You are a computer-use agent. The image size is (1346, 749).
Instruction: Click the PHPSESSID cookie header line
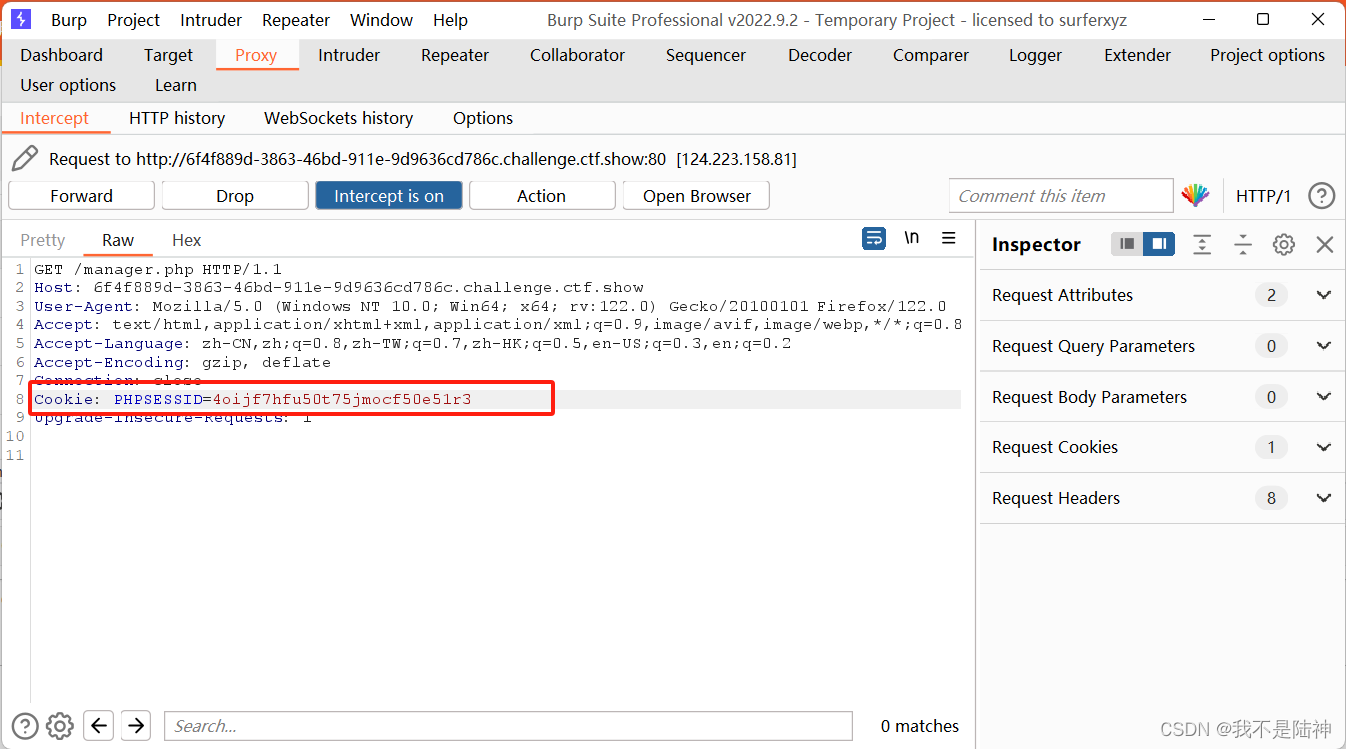253,399
